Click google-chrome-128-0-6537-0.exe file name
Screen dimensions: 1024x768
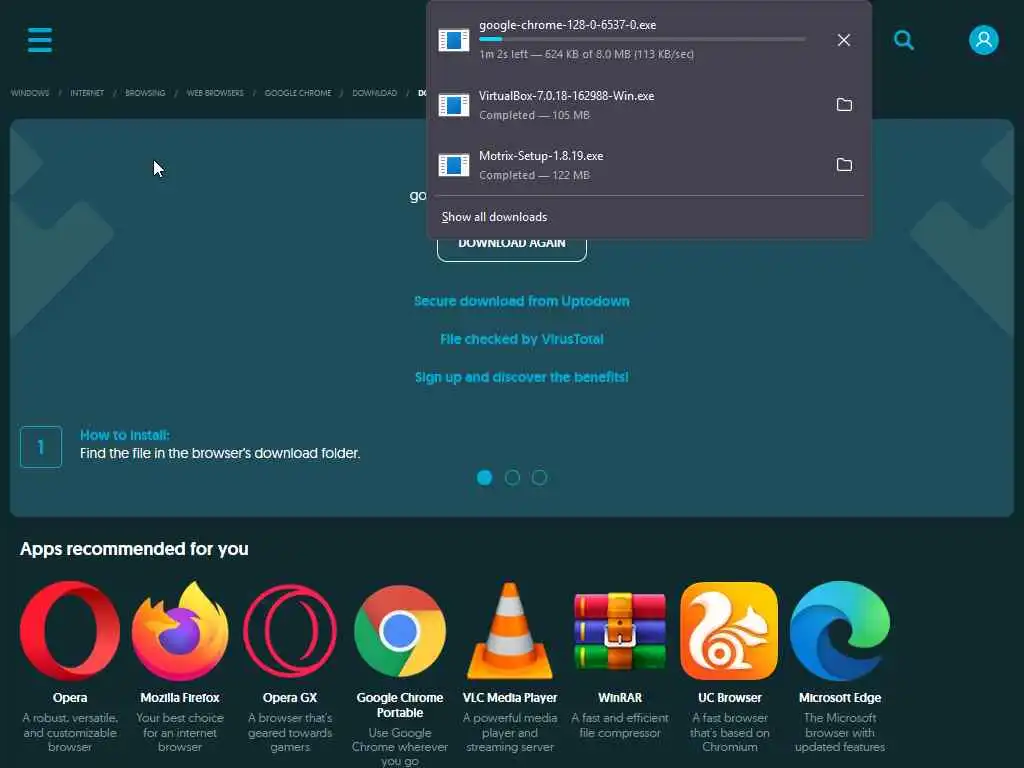point(568,25)
